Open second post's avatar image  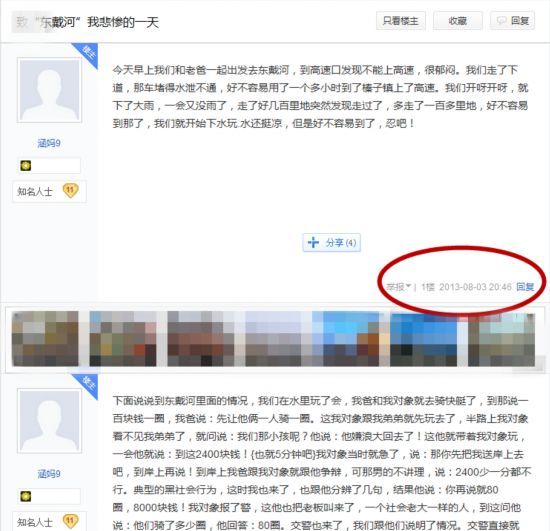[49, 421]
